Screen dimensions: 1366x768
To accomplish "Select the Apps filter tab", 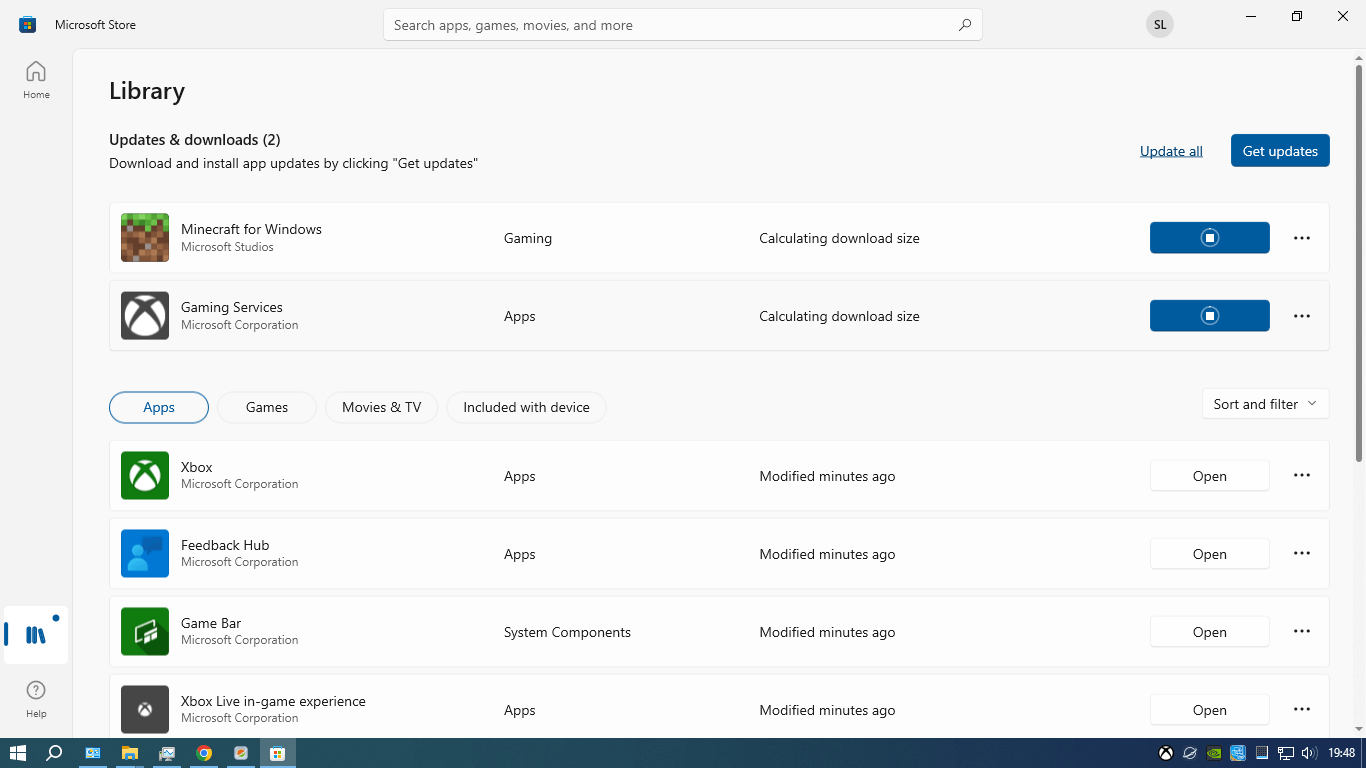I will point(159,407).
